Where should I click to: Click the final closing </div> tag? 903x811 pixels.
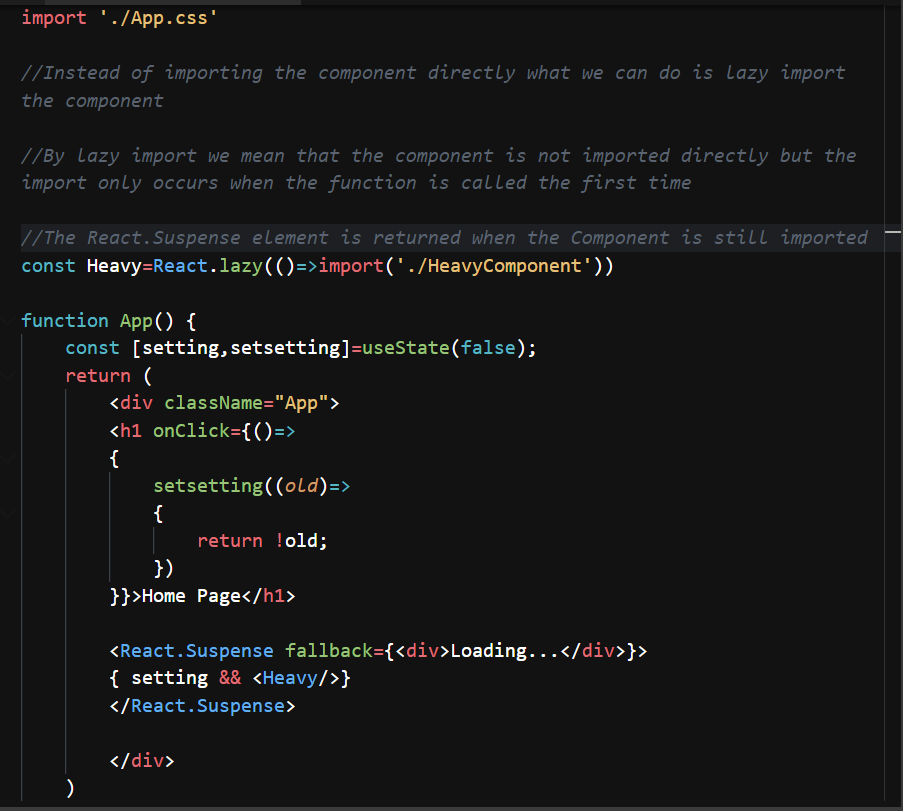tap(142, 760)
